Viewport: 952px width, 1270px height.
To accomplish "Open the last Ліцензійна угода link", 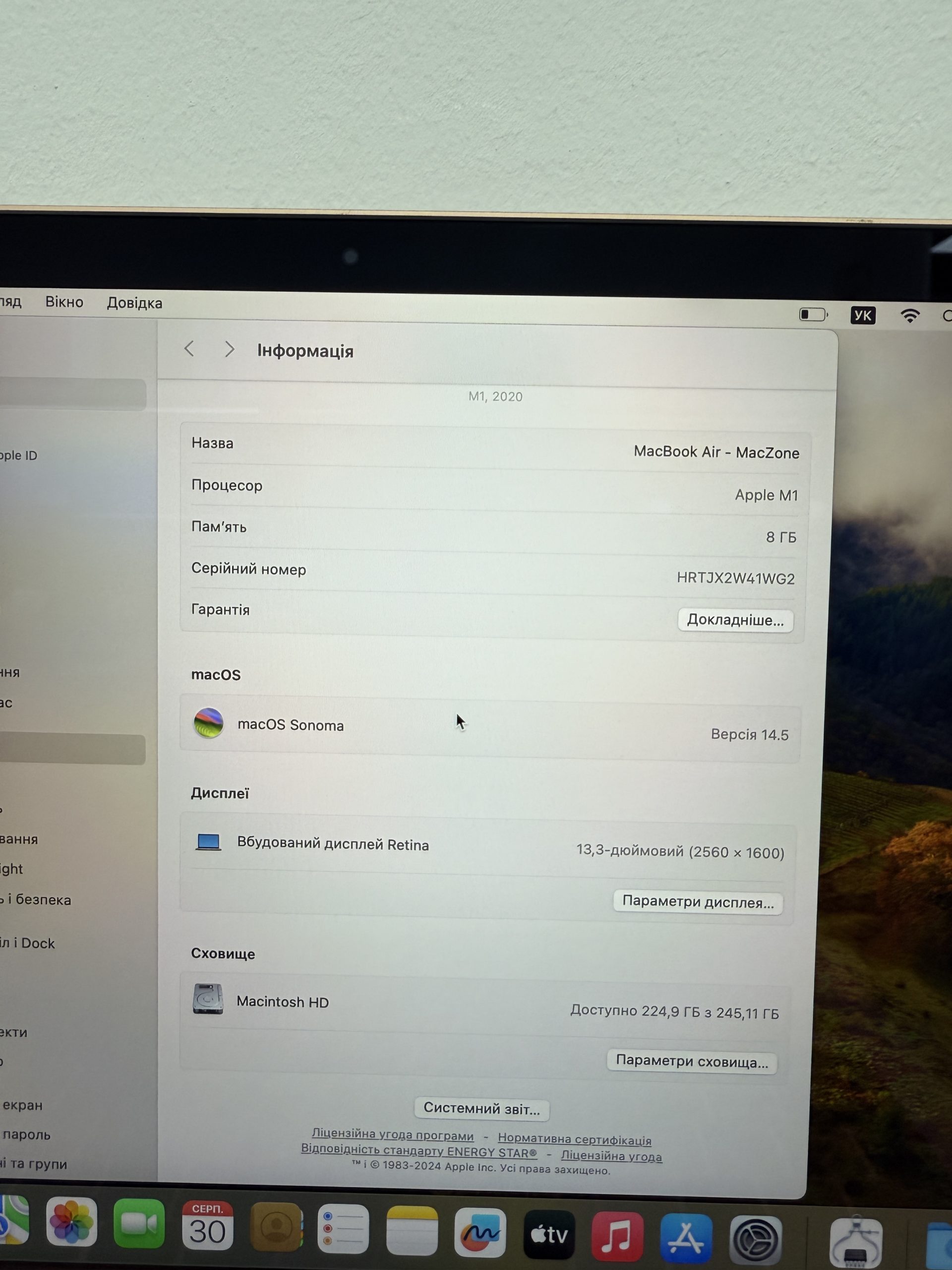I will tap(611, 1155).
